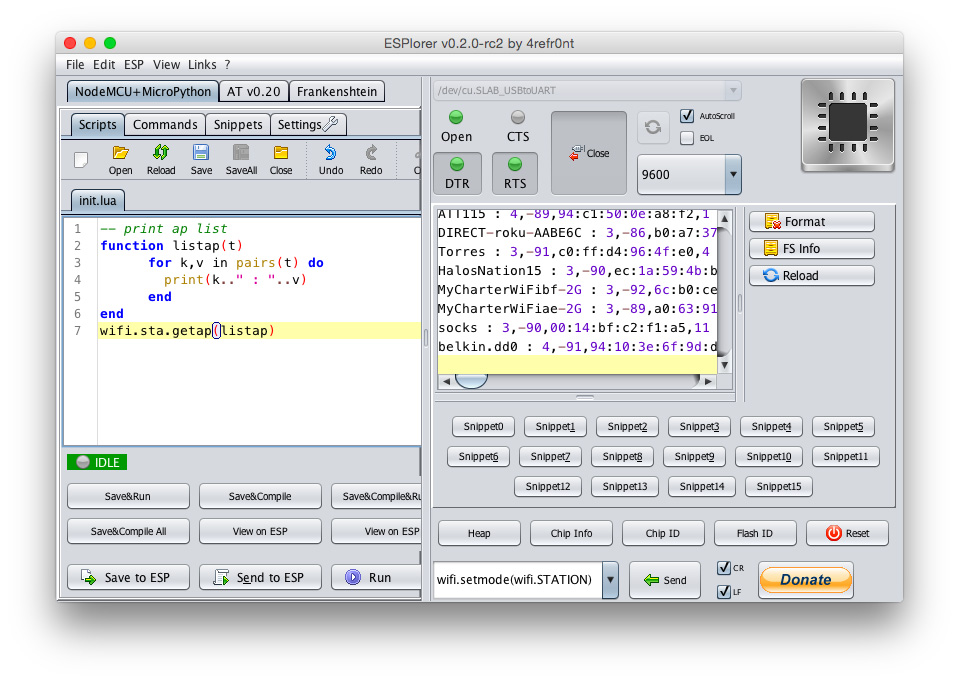Switch to the Snippets tab
The width and height of the screenshot is (959, 682).
pyautogui.click(x=238, y=125)
